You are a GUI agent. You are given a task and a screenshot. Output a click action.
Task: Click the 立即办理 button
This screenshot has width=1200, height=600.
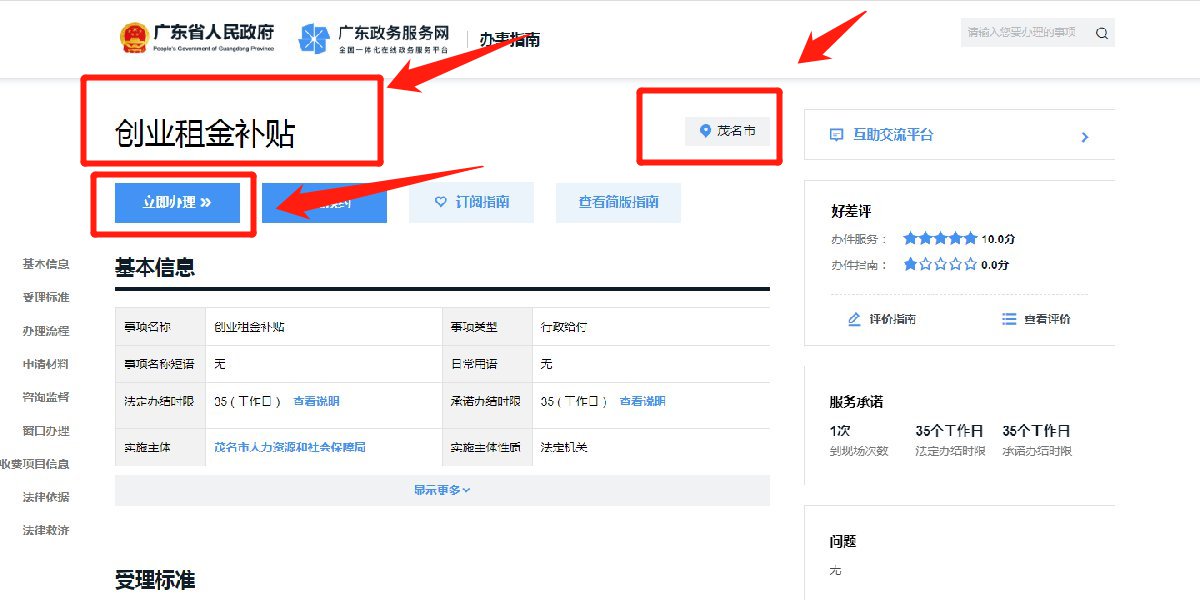pyautogui.click(x=177, y=202)
